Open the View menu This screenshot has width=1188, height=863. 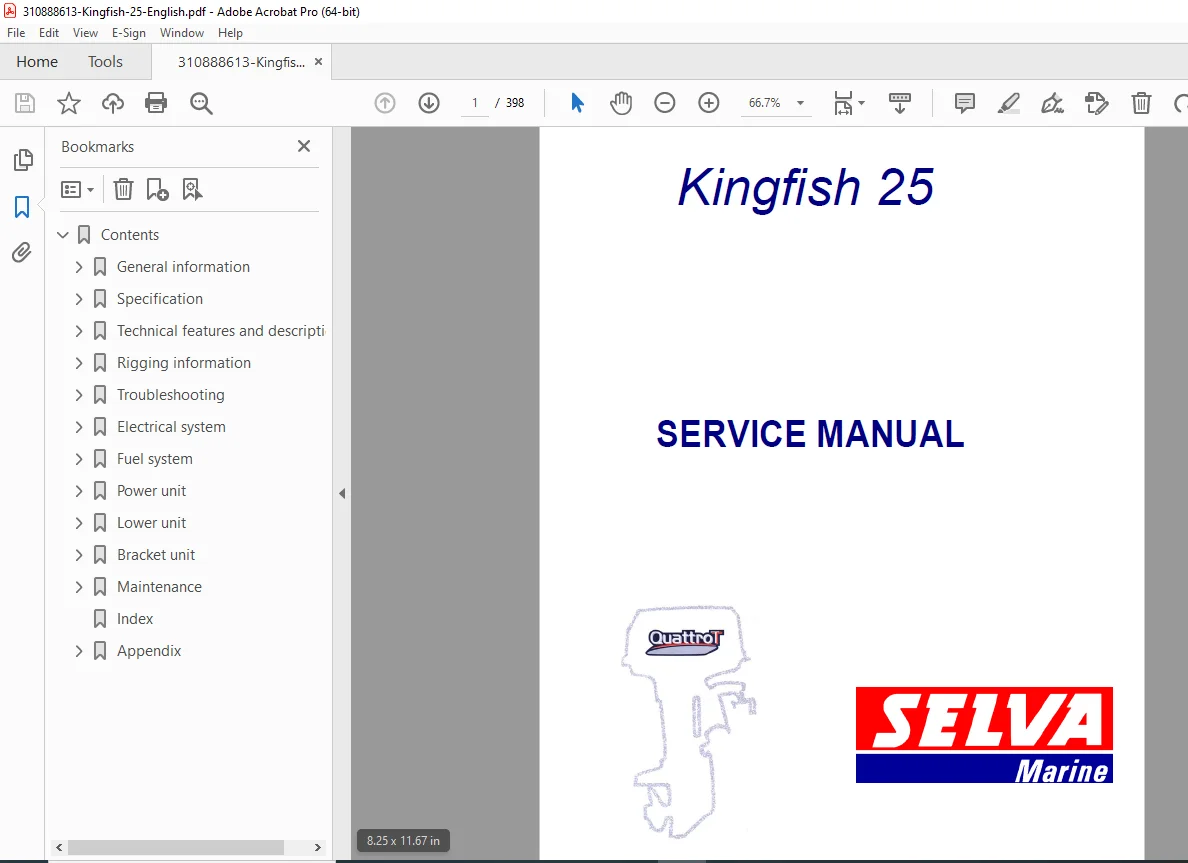[x=85, y=33]
